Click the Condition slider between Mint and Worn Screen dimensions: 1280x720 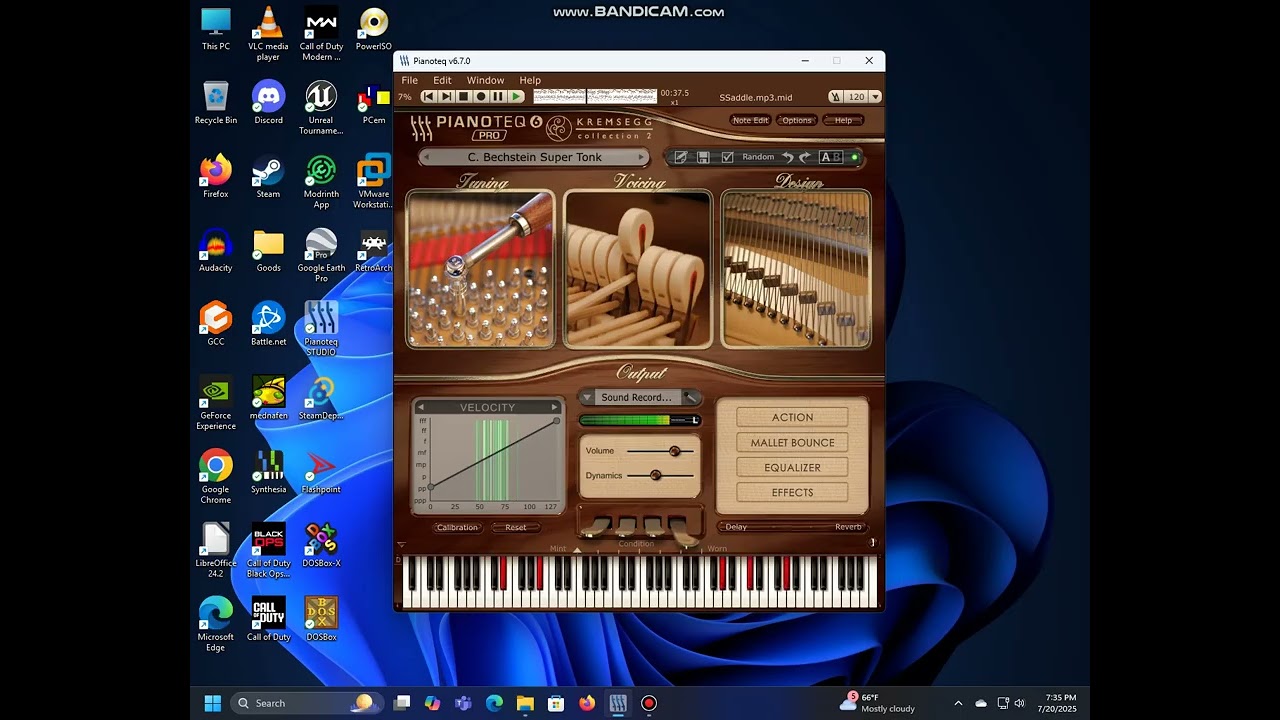[637, 548]
